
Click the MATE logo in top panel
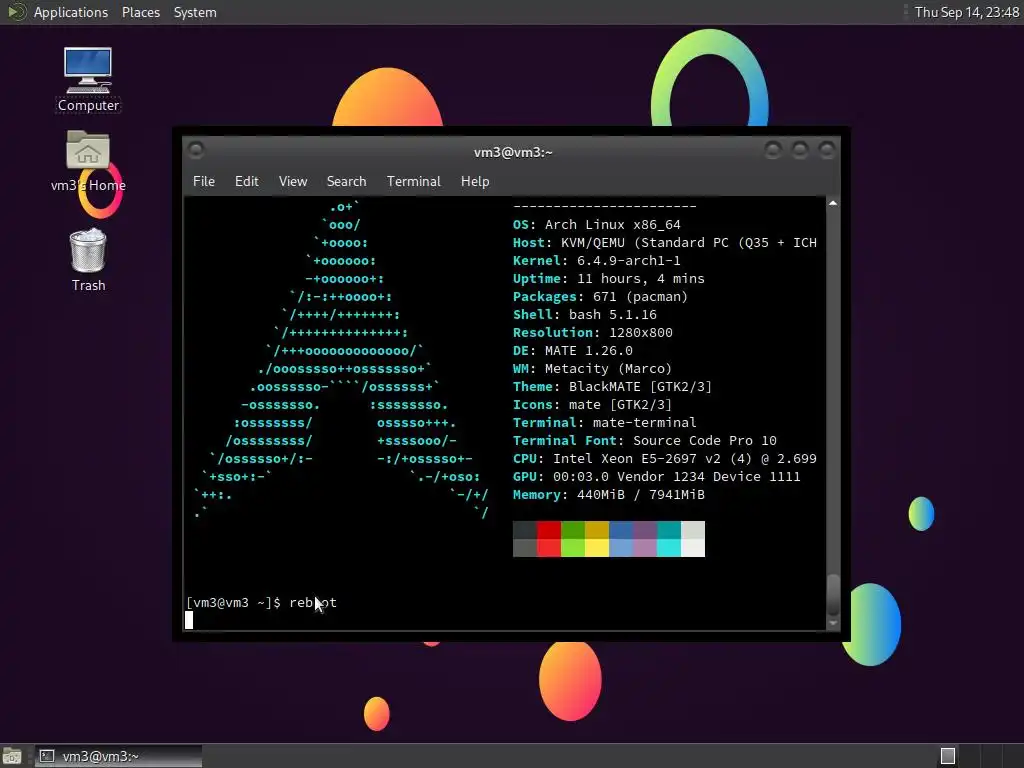(16, 12)
